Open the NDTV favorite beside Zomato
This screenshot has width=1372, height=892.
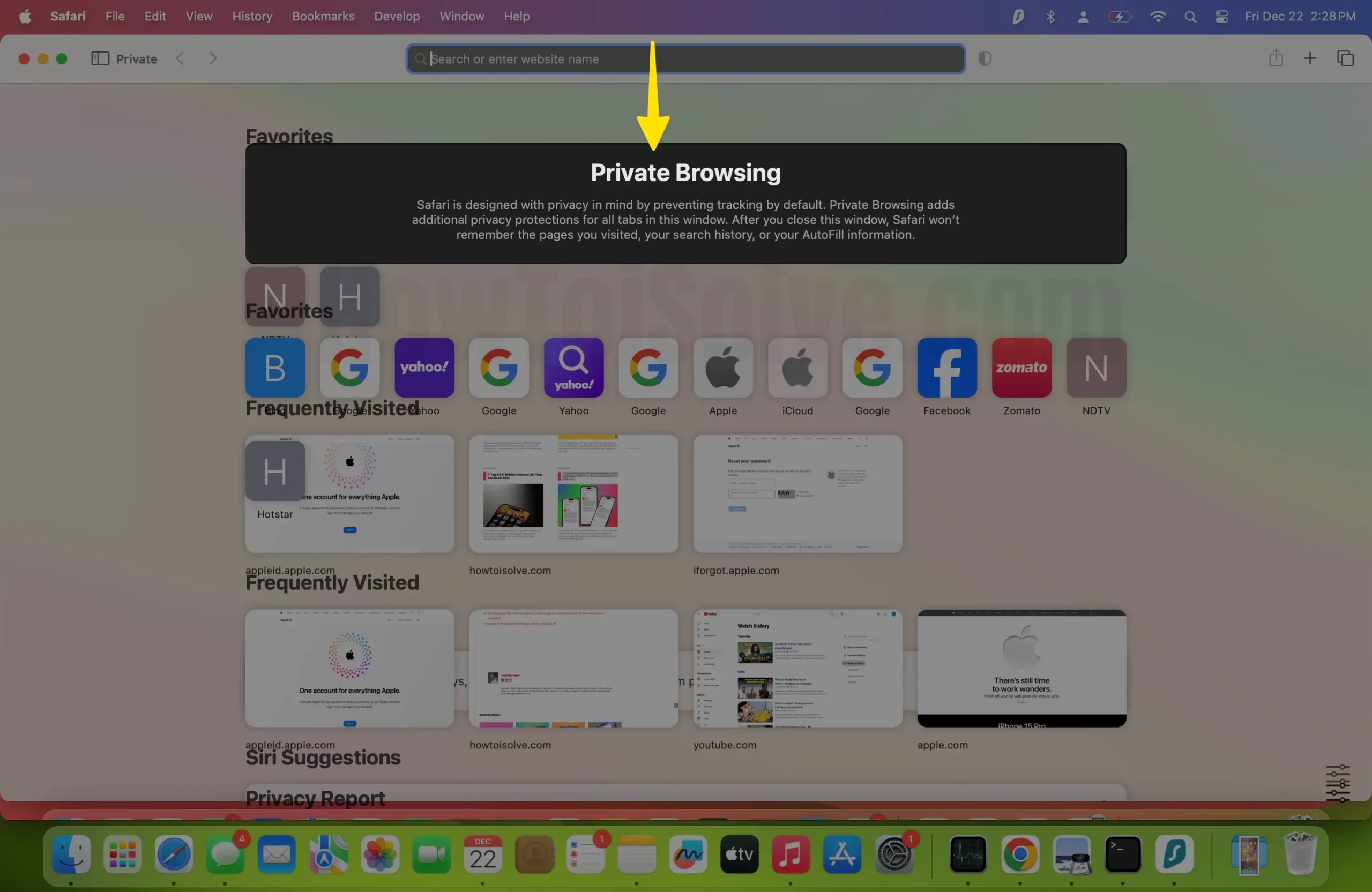[1096, 367]
